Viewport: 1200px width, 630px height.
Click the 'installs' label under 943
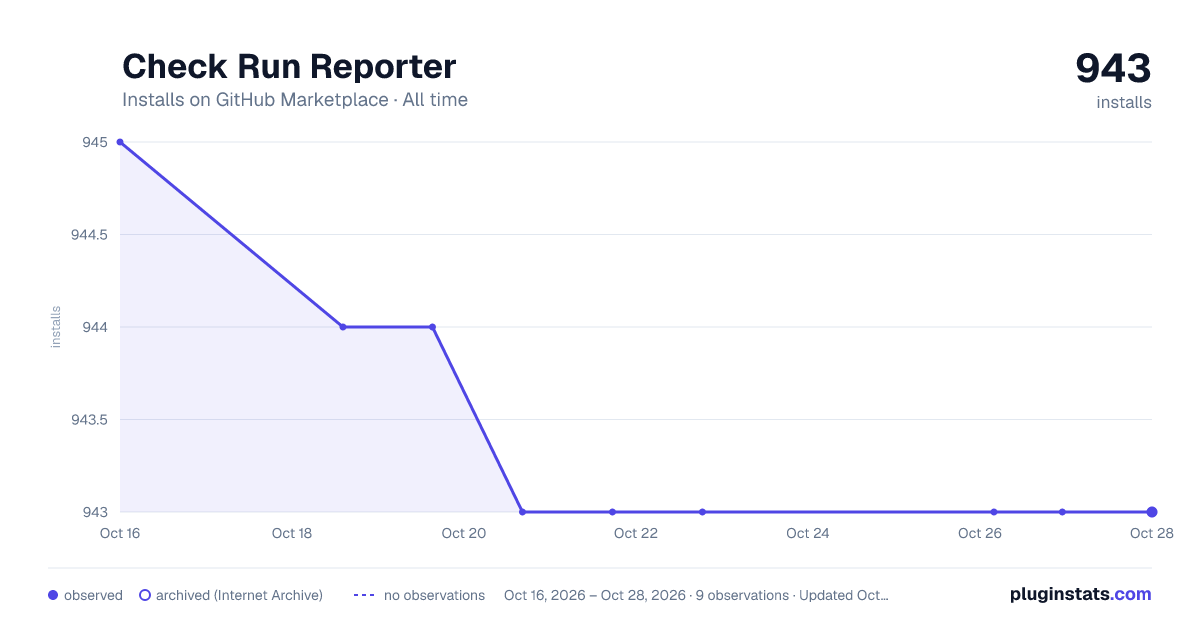(1124, 102)
